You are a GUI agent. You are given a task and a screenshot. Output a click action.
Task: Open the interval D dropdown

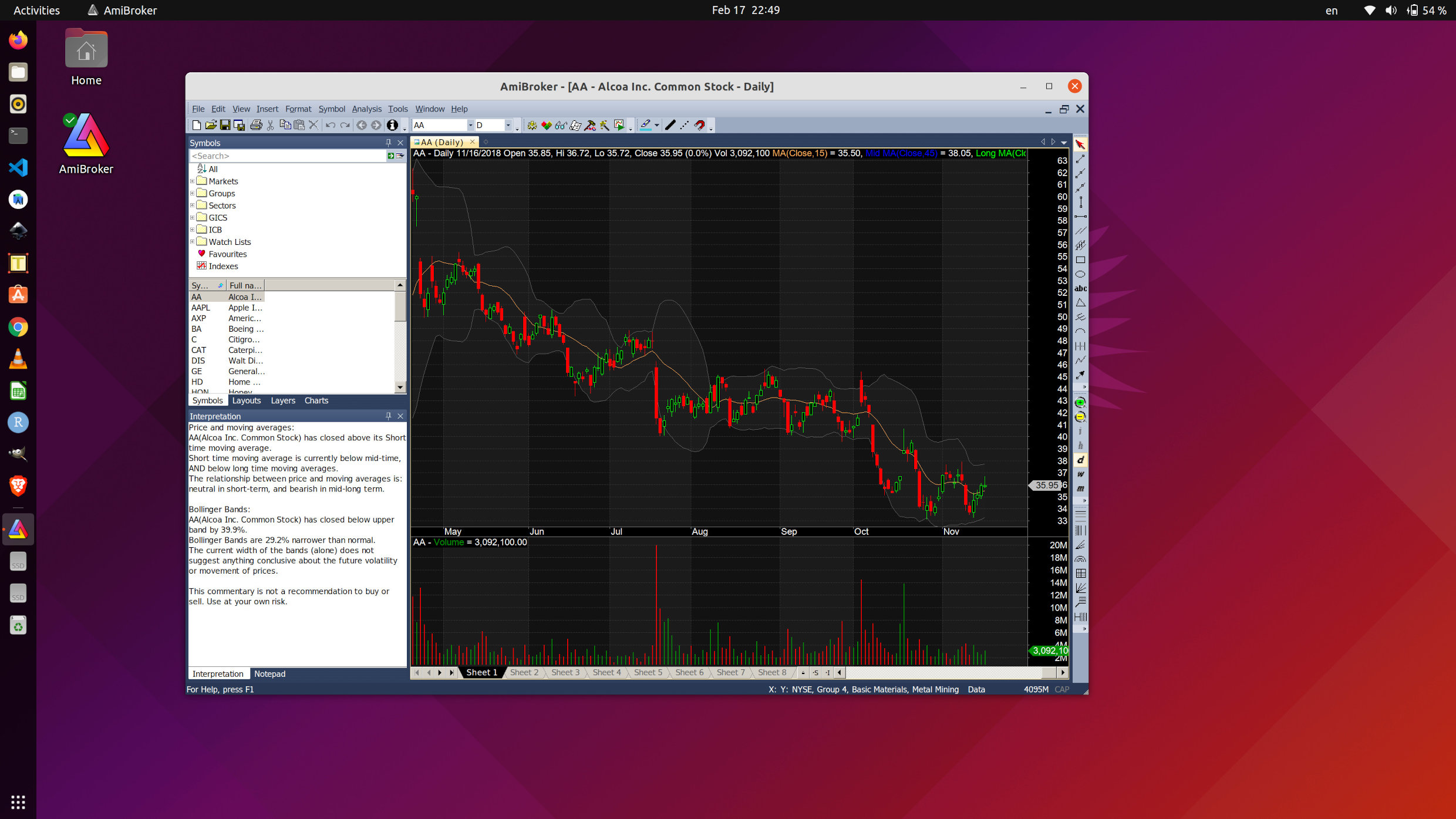508,125
